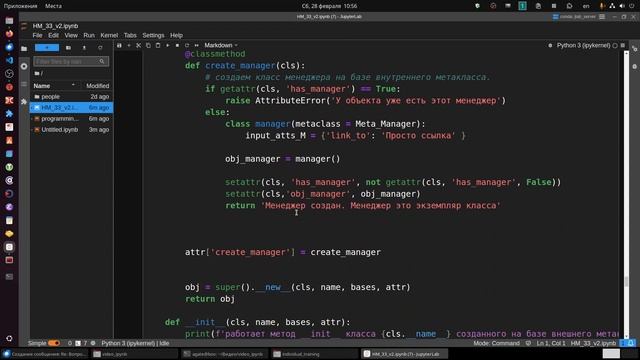Run the selected cell with the play icon
Screen dimensions: 640x360
tap(168, 45)
